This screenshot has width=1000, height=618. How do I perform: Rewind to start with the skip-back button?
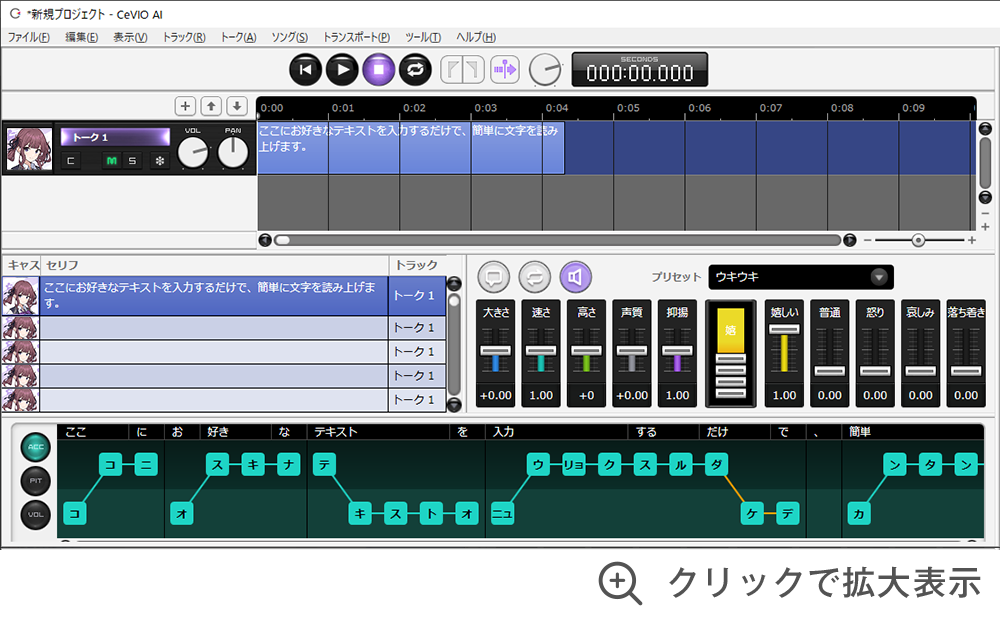[305, 70]
